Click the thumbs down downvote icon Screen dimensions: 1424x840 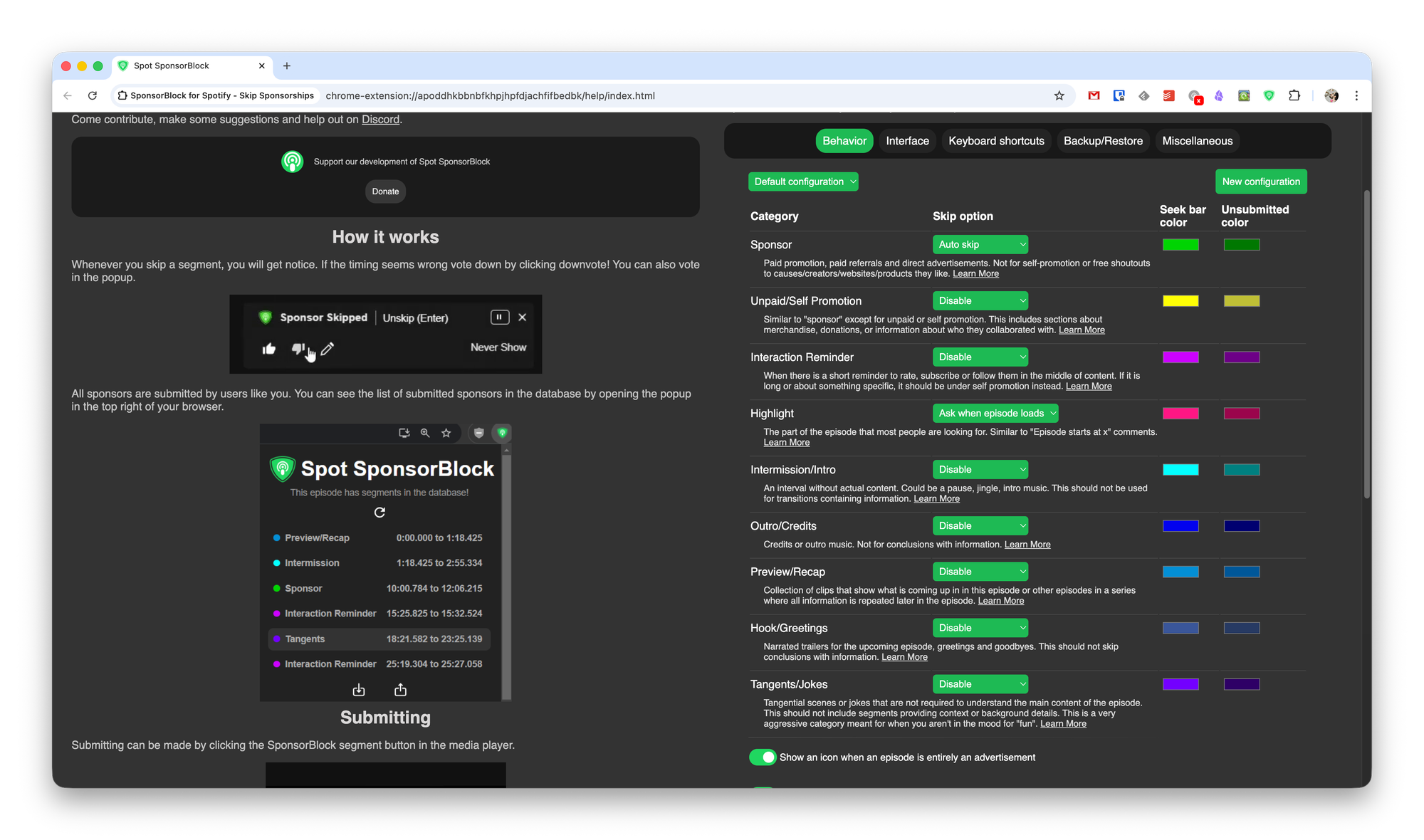(x=298, y=349)
